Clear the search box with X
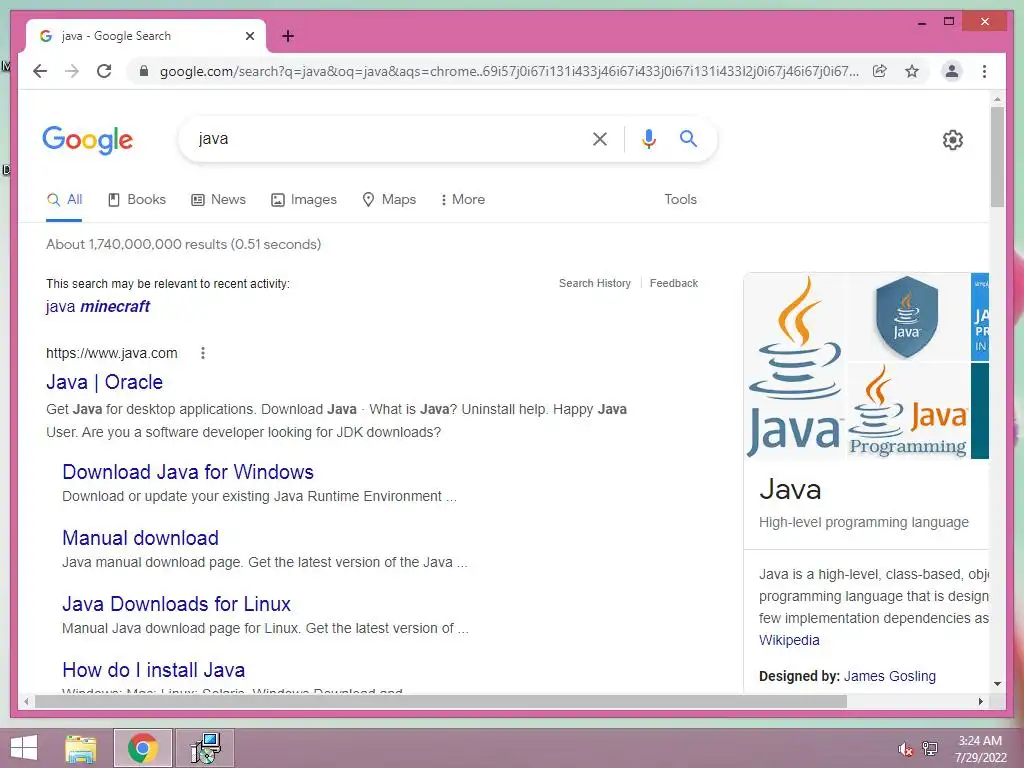The width and height of the screenshot is (1024, 768). coord(600,138)
